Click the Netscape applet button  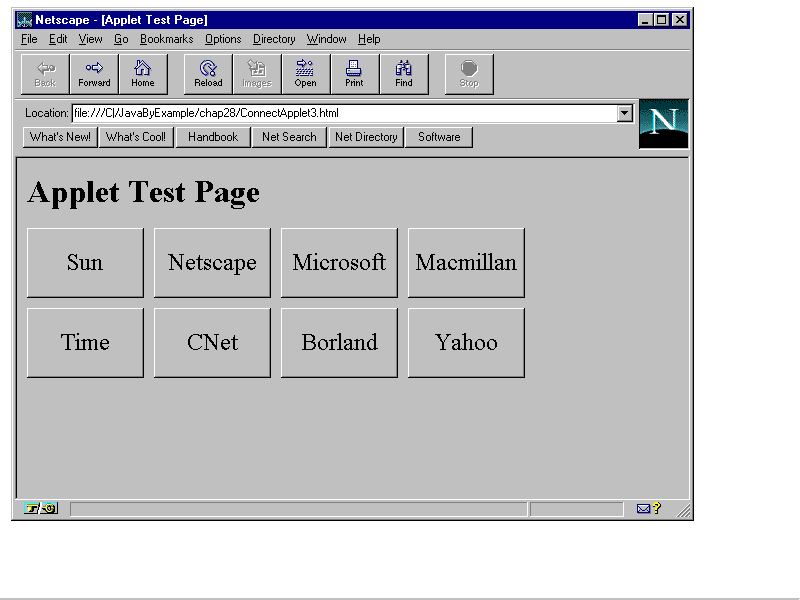click(x=212, y=263)
